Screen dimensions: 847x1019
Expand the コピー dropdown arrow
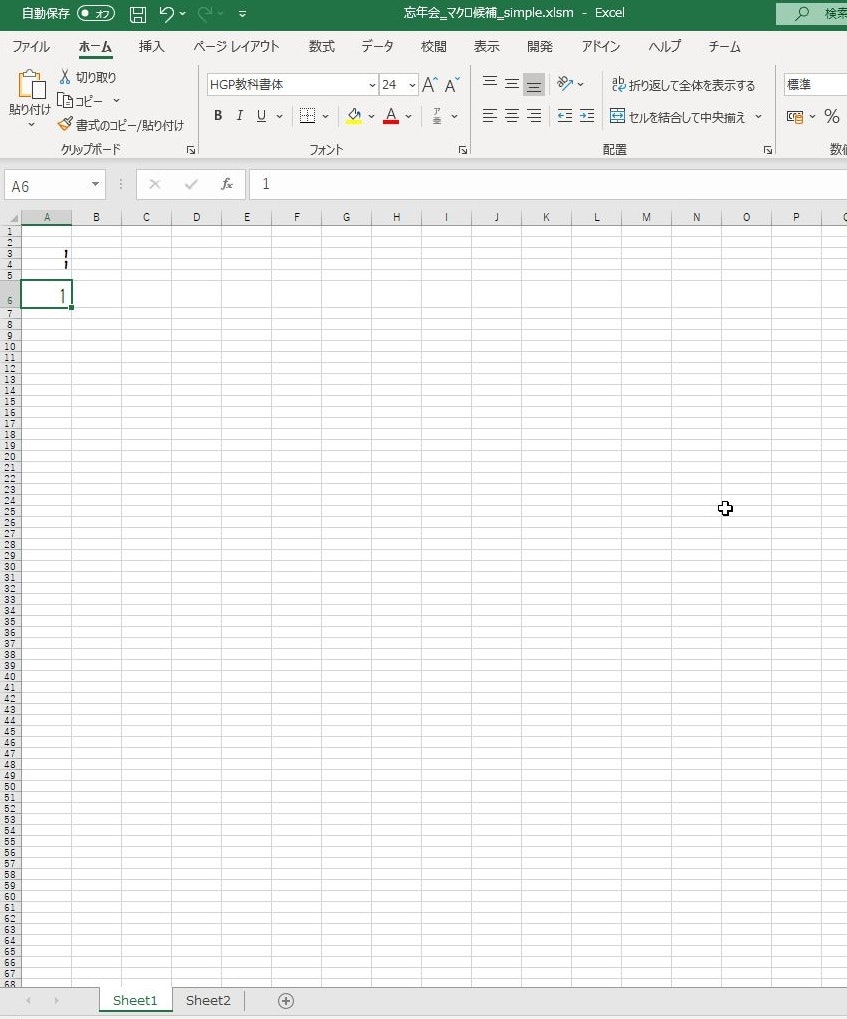(x=116, y=101)
